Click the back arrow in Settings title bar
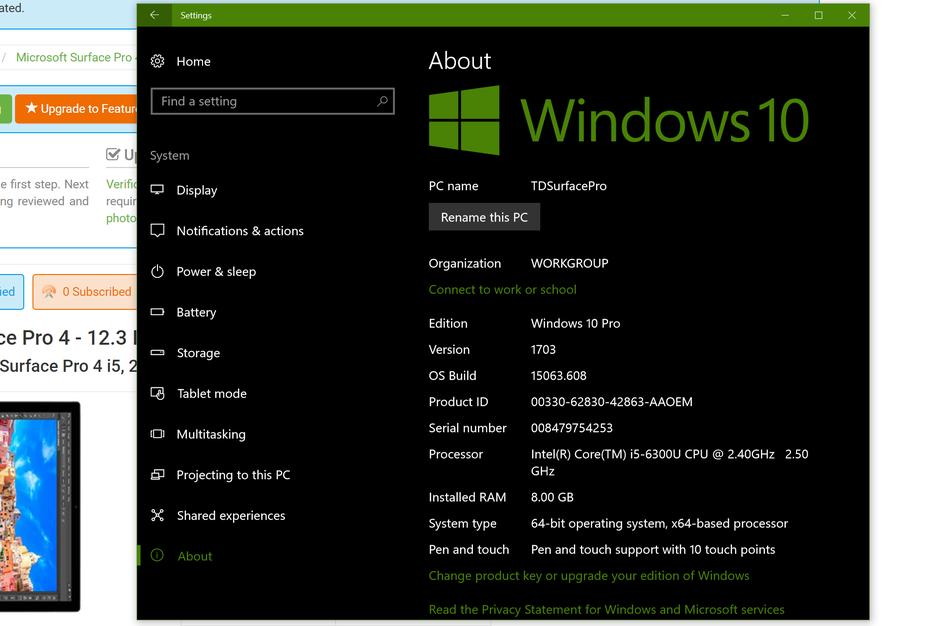Viewport: 940px width, 626px height. [155, 15]
